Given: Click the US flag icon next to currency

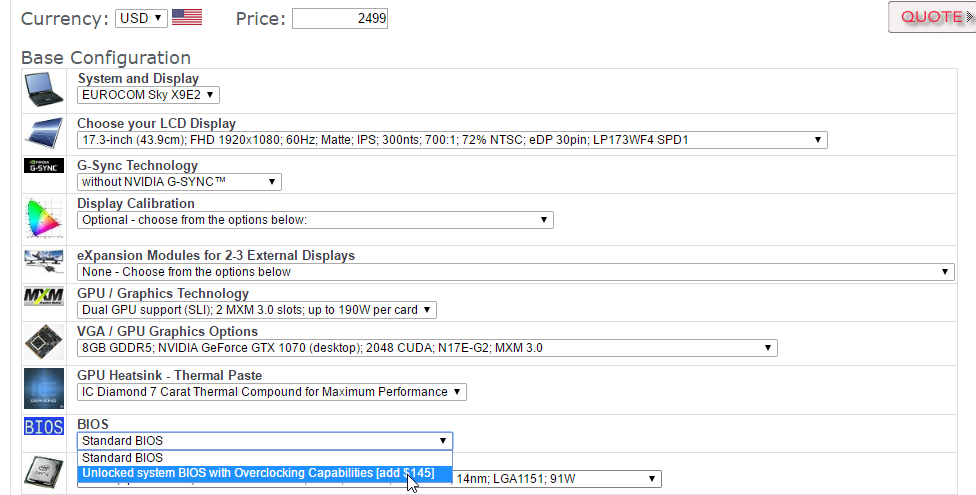Looking at the screenshot, I should point(187,17).
